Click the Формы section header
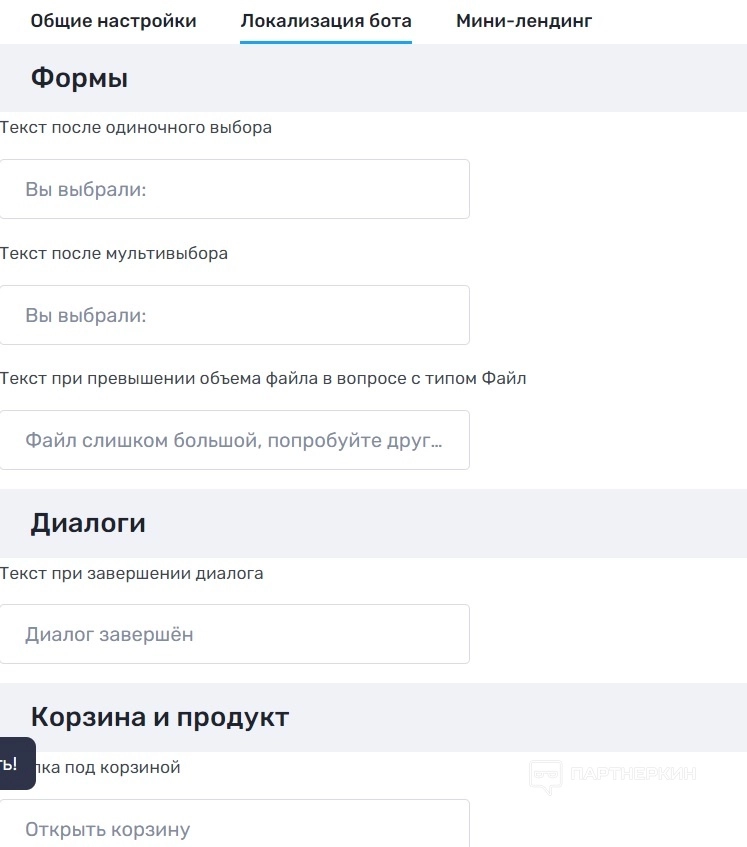 click(79, 78)
